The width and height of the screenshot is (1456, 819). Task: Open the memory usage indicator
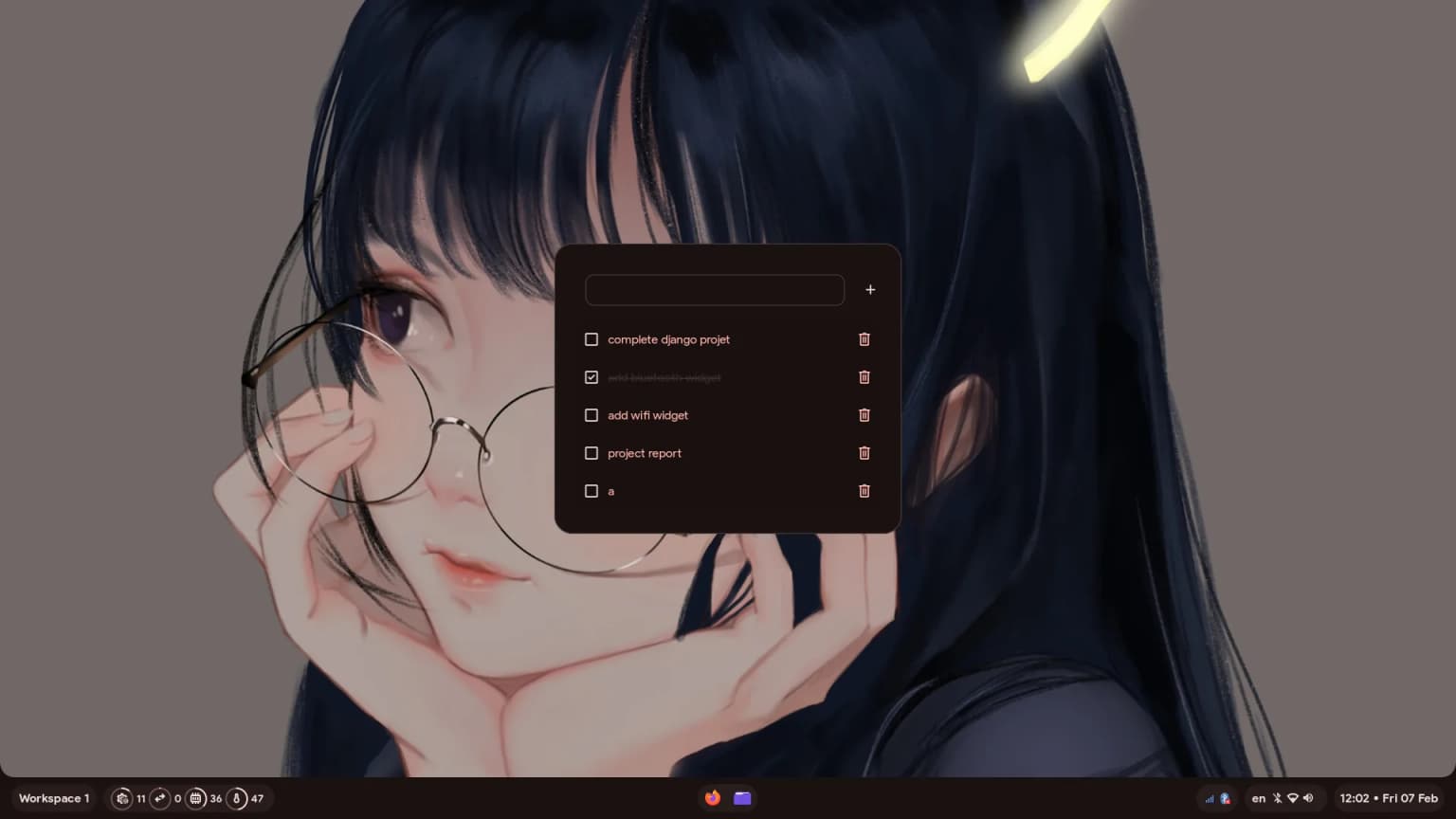[x=195, y=798]
